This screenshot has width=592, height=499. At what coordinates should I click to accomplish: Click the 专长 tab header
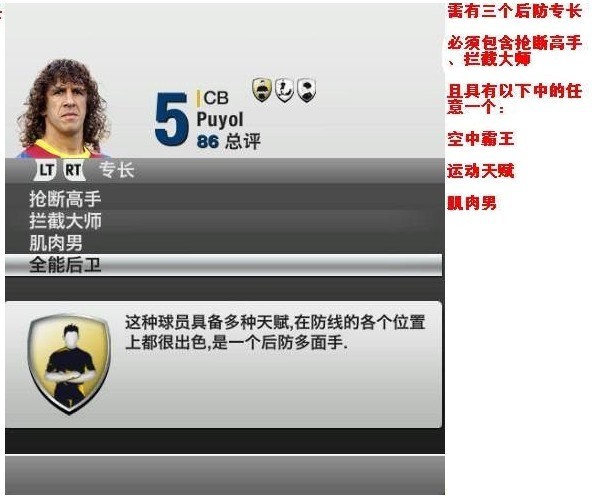tap(117, 170)
